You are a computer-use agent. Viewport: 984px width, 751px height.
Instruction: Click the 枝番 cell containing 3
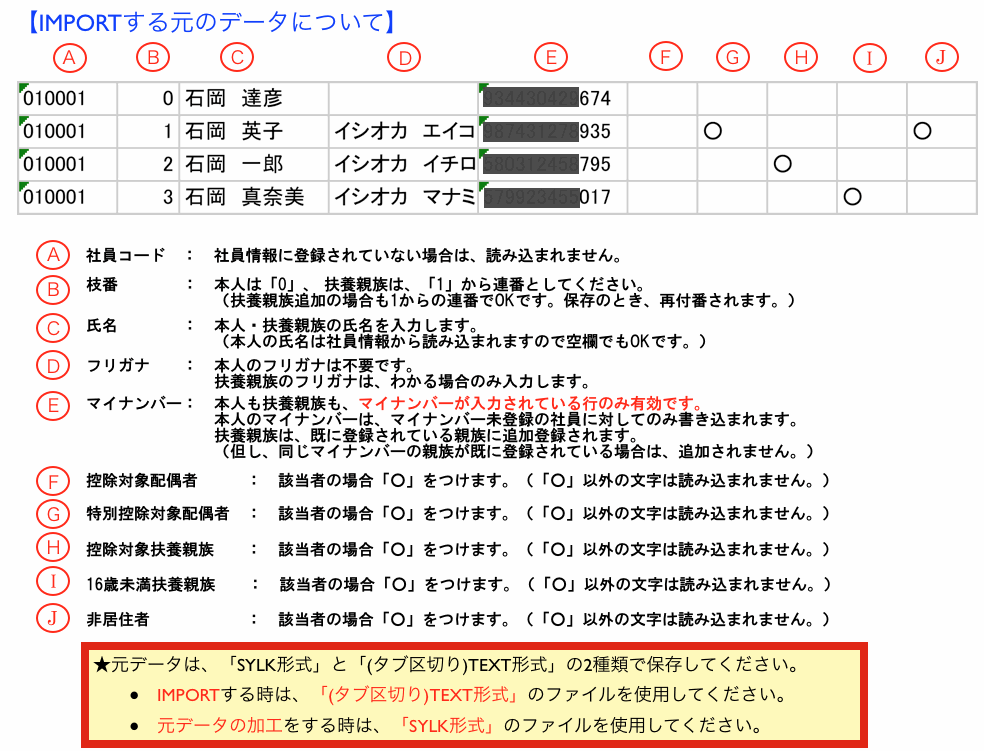(x=148, y=197)
